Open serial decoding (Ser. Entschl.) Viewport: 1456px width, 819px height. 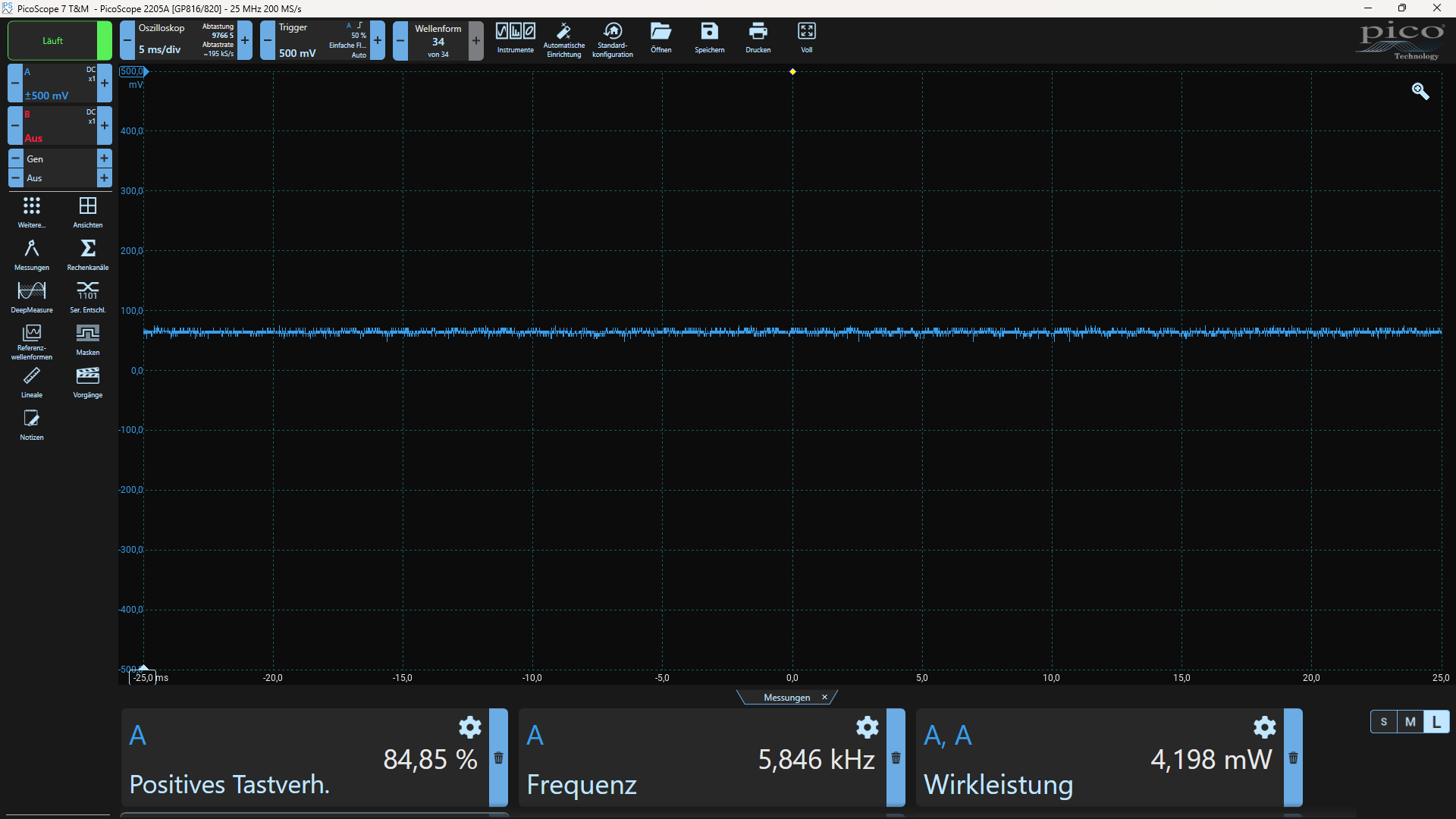[x=88, y=297]
